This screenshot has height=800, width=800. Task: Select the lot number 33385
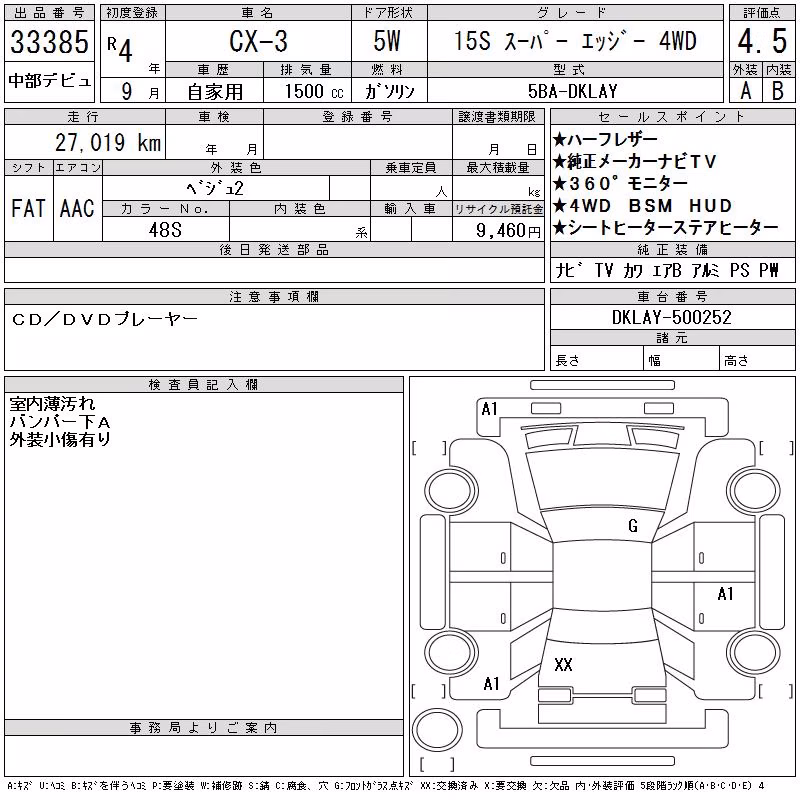click(49, 42)
